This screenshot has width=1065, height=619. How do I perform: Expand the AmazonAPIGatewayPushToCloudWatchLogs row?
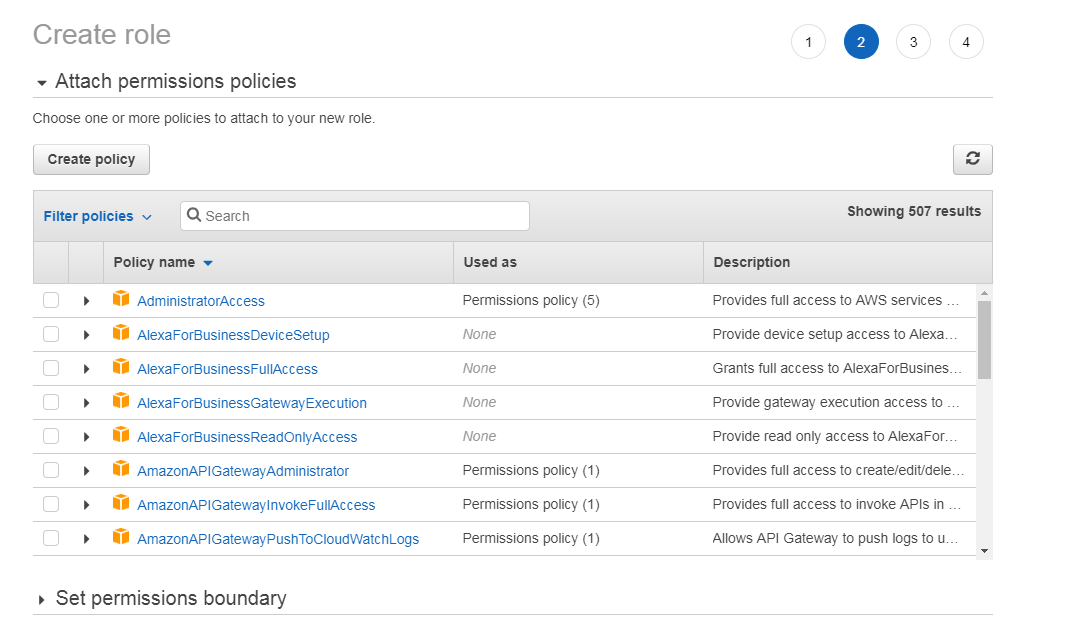click(86, 539)
